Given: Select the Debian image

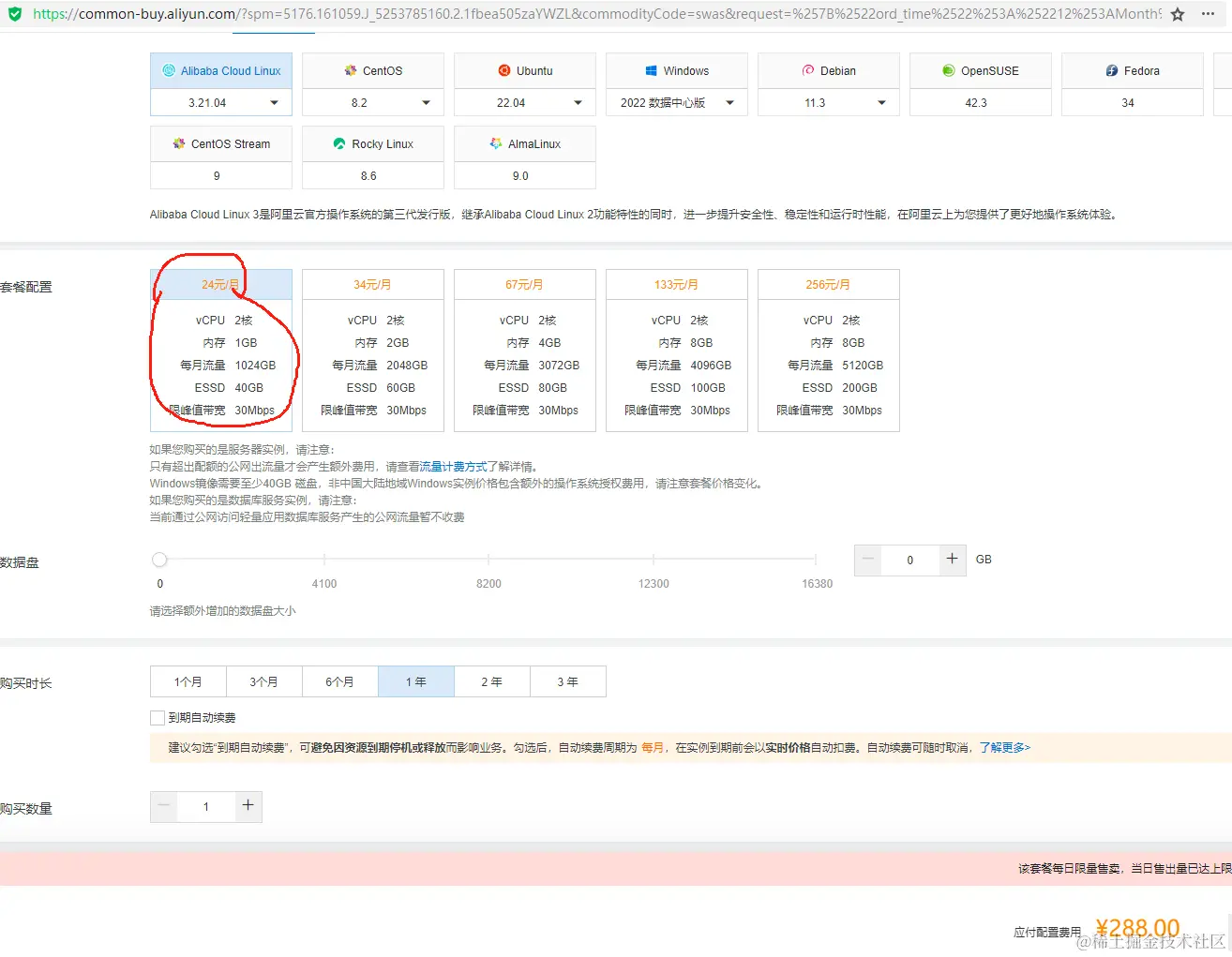Looking at the screenshot, I should [x=829, y=71].
